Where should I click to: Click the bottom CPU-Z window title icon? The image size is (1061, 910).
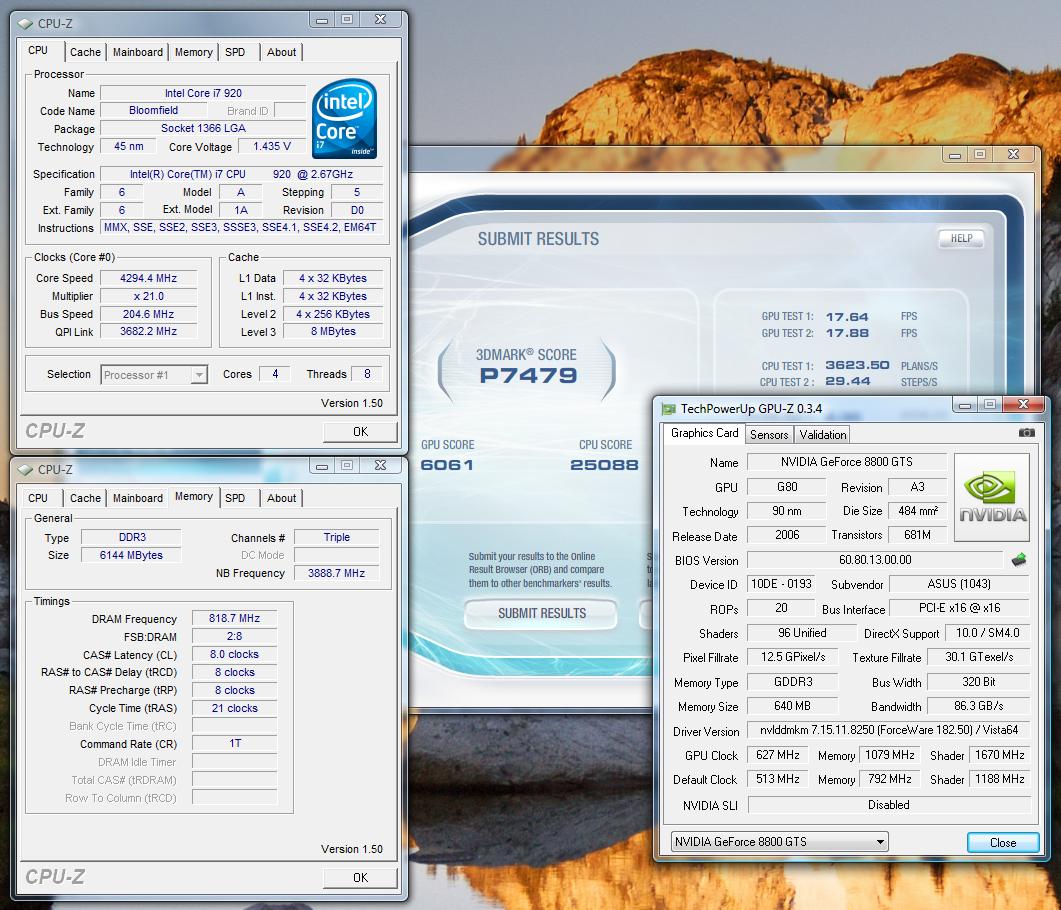pyautogui.click(x=25, y=470)
